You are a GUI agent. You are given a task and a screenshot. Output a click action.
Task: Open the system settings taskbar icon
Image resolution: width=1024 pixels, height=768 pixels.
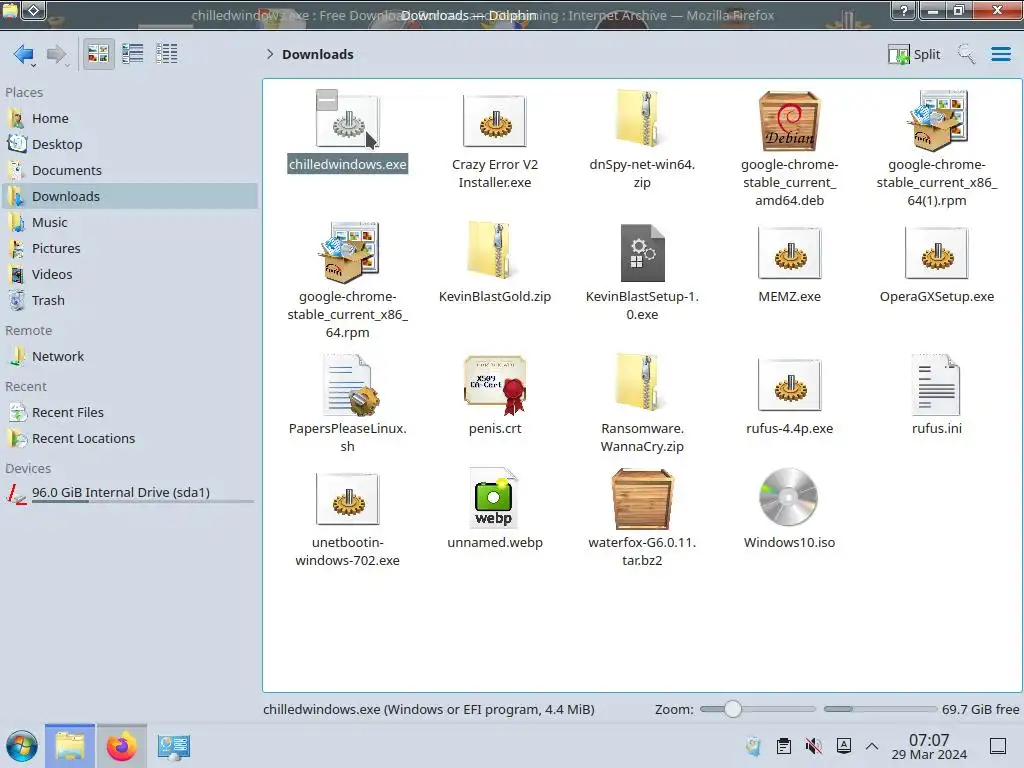(174, 746)
